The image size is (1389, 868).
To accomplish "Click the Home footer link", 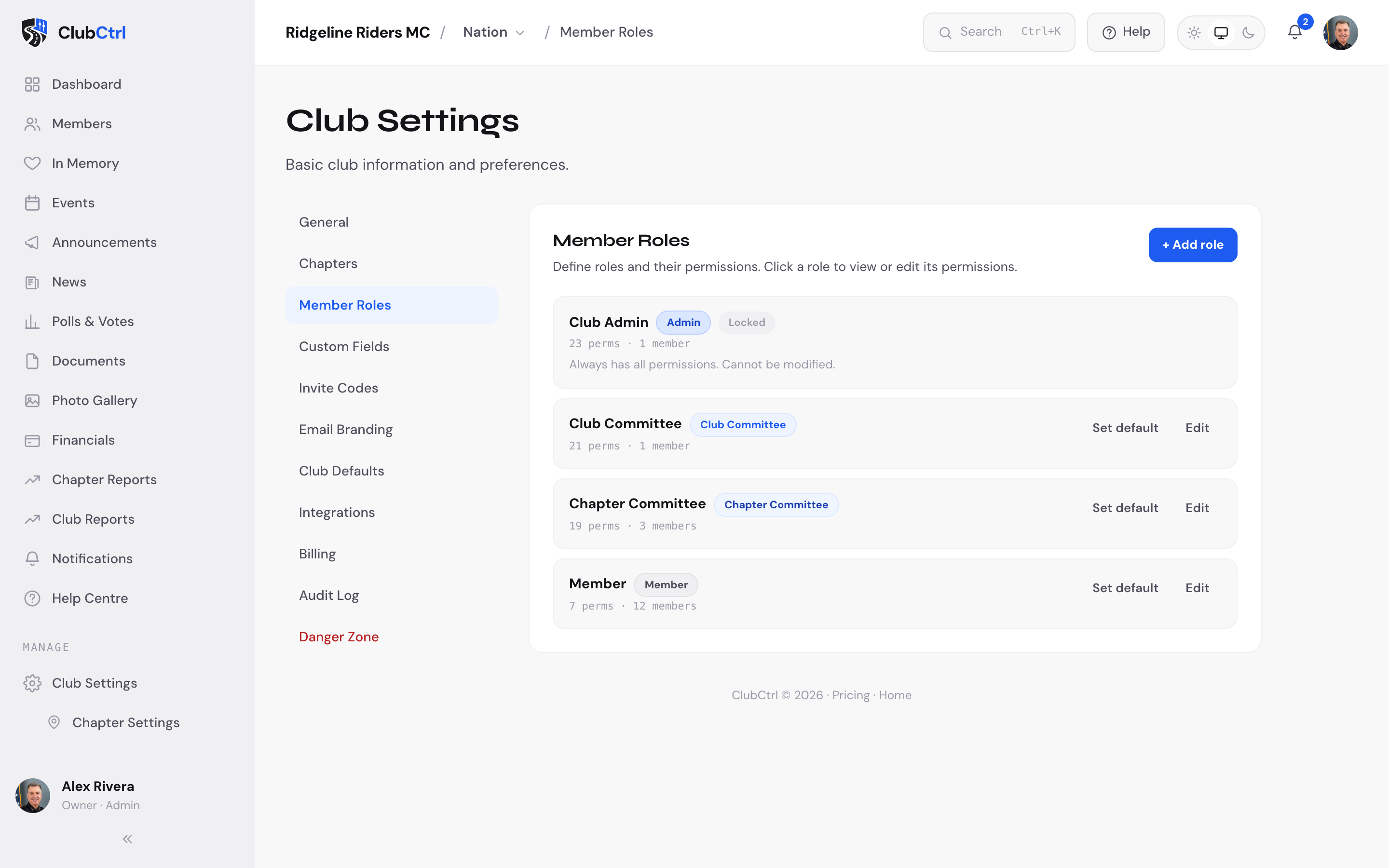I will (x=895, y=695).
